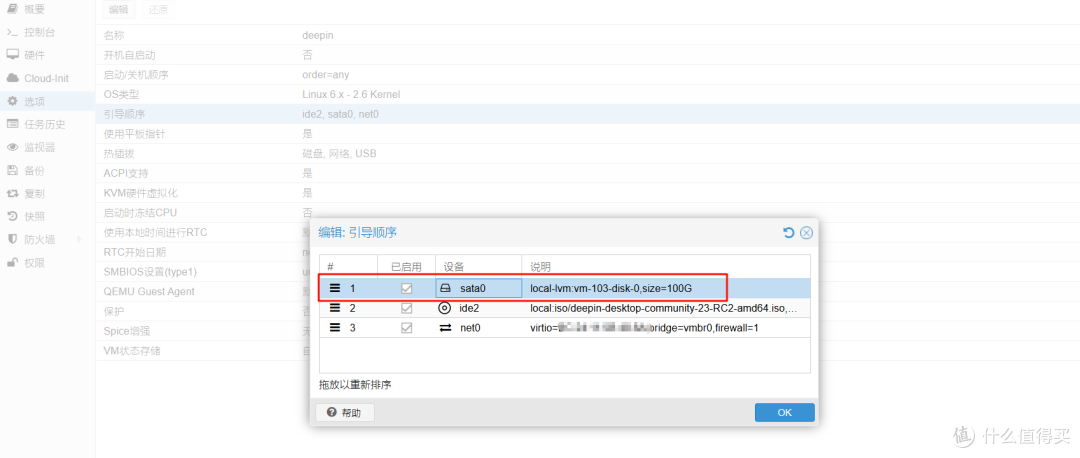This screenshot has width=1080, height=458.
Task: Open the 权限 permissions section
Action: tap(48, 262)
